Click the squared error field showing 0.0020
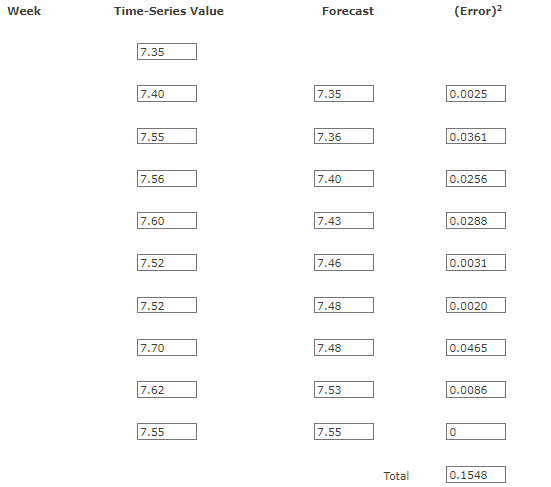Screen dimensions: 551x487 pyautogui.click(x=476, y=305)
